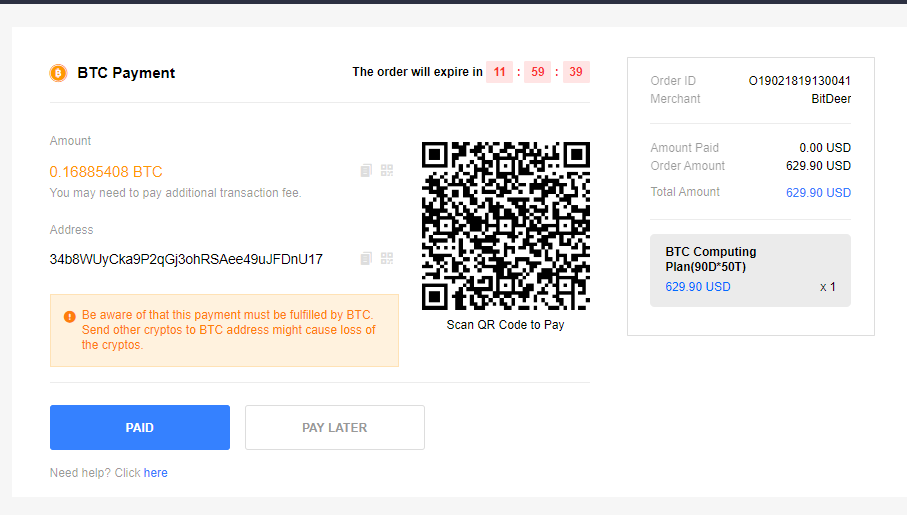Copy the BTC amount with copy icon
The width and height of the screenshot is (907, 515).
tap(366, 170)
